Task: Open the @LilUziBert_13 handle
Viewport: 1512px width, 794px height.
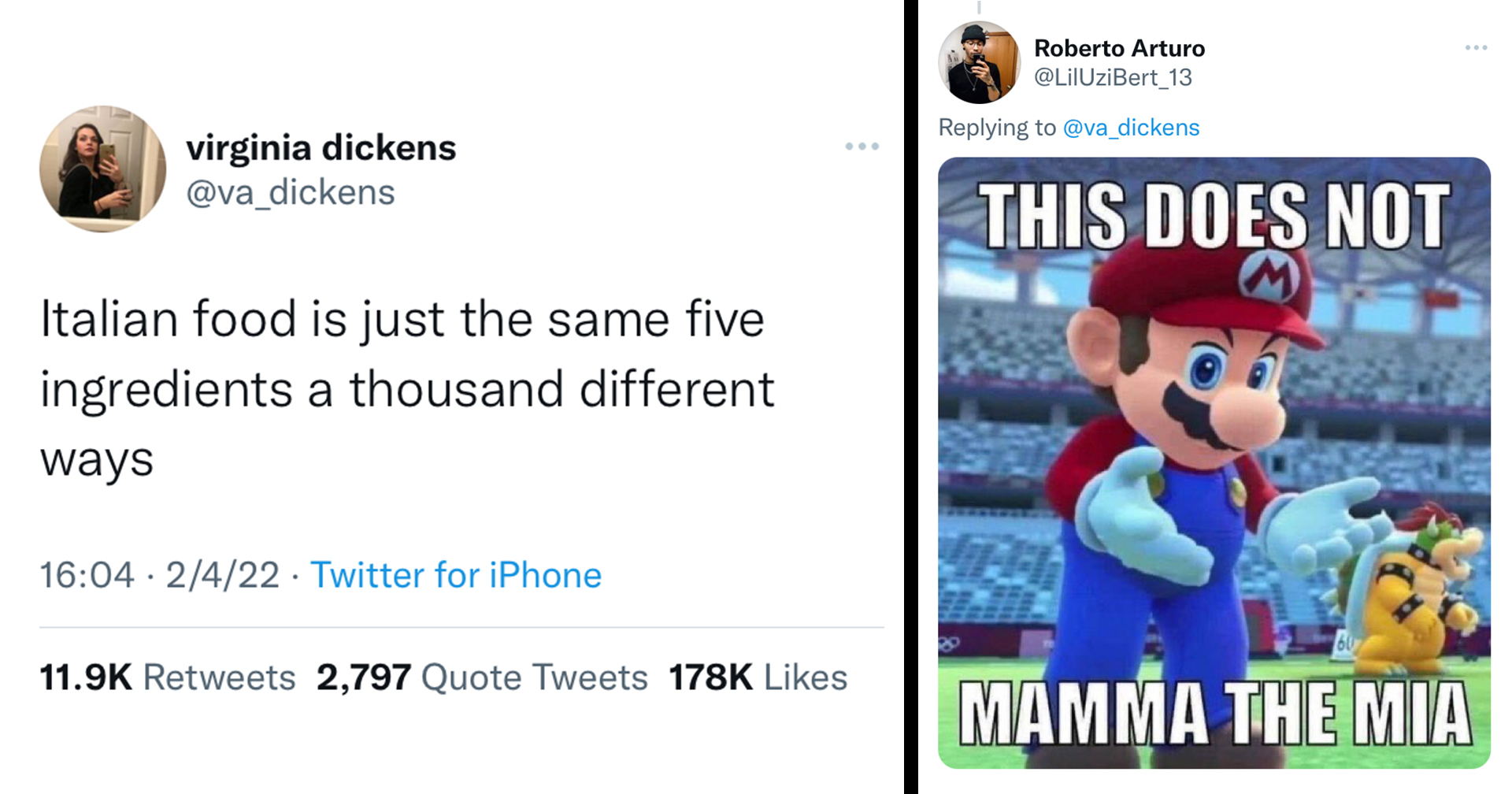Action: pyautogui.click(x=1112, y=77)
